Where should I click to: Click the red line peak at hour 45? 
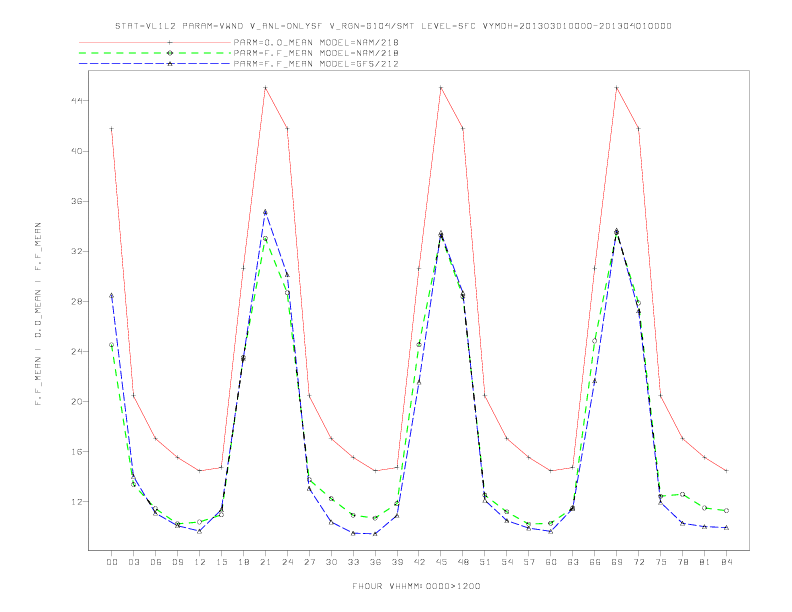click(441, 88)
